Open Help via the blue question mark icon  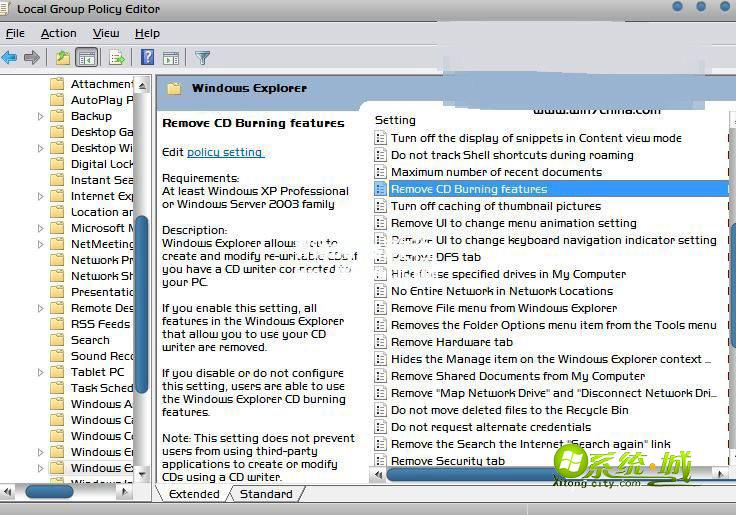pyautogui.click(x=147, y=58)
